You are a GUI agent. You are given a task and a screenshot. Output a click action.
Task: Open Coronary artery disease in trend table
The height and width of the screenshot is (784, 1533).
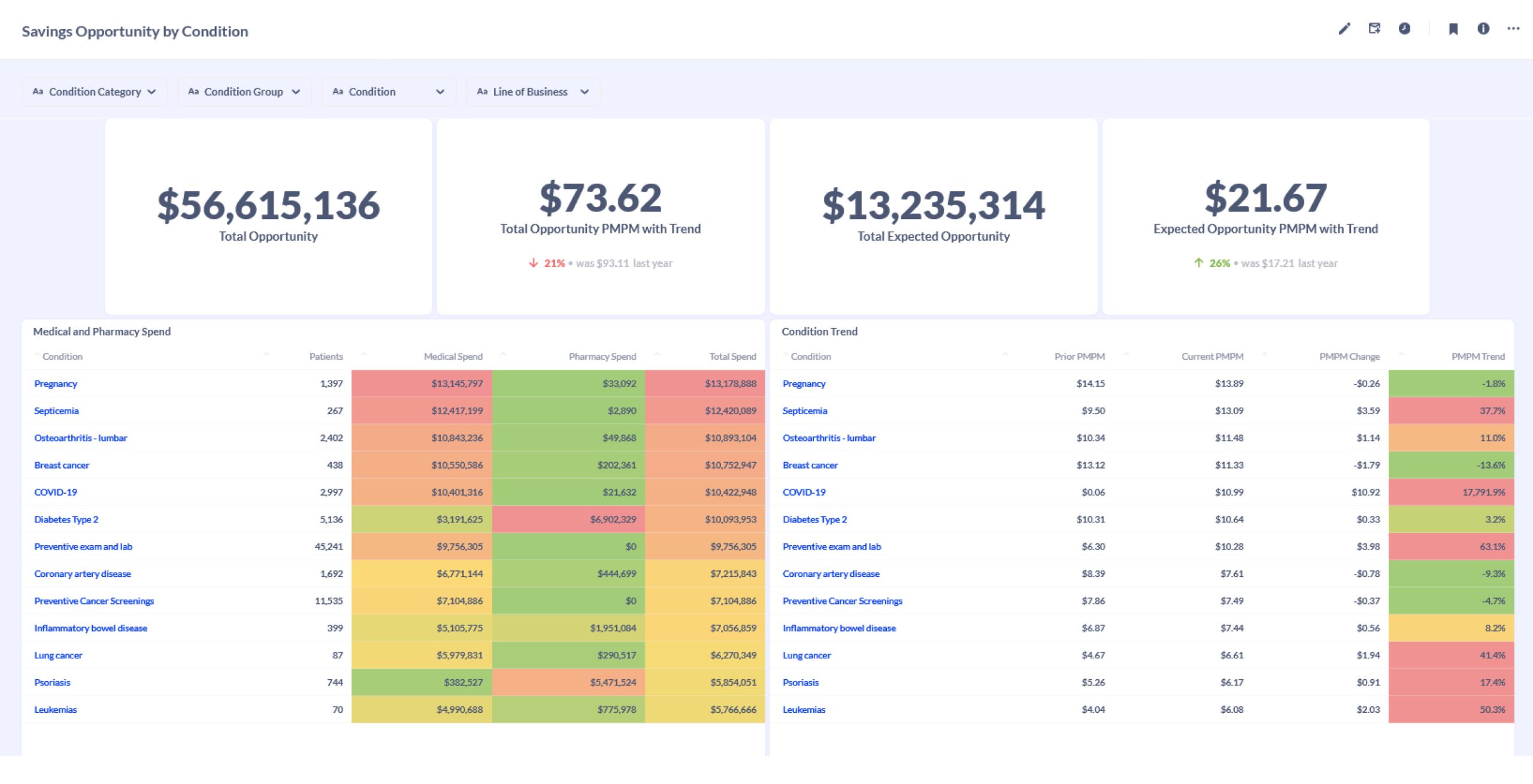tap(831, 574)
